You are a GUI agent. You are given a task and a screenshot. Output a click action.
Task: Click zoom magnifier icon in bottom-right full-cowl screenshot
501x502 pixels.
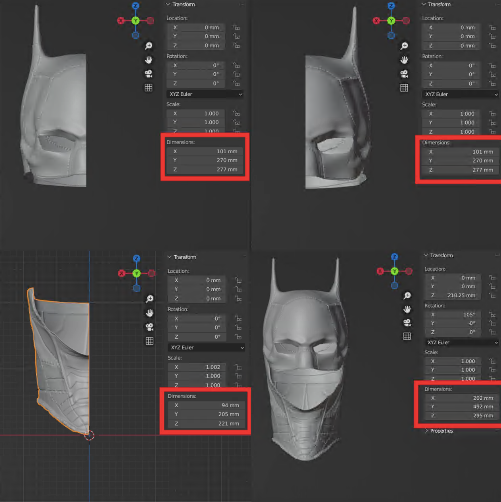(x=407, y=296)
